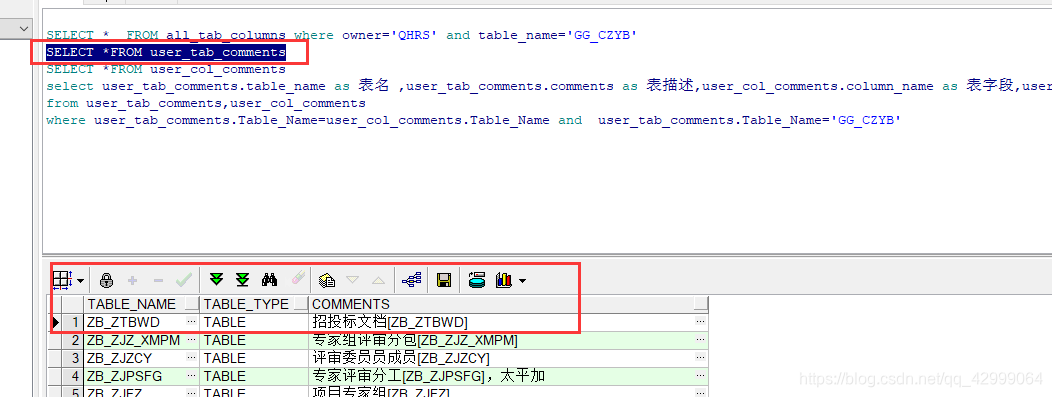Click the blue node-tree Link query icon

pyautogui.click(x=411, y=280)
